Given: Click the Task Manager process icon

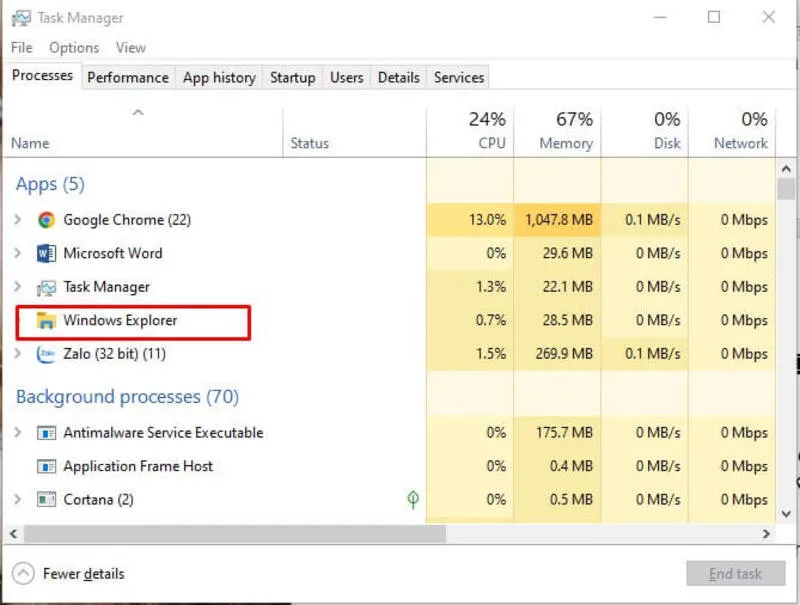Looking at the screenshot, I should pyautogui.click(x=46, y=287).
